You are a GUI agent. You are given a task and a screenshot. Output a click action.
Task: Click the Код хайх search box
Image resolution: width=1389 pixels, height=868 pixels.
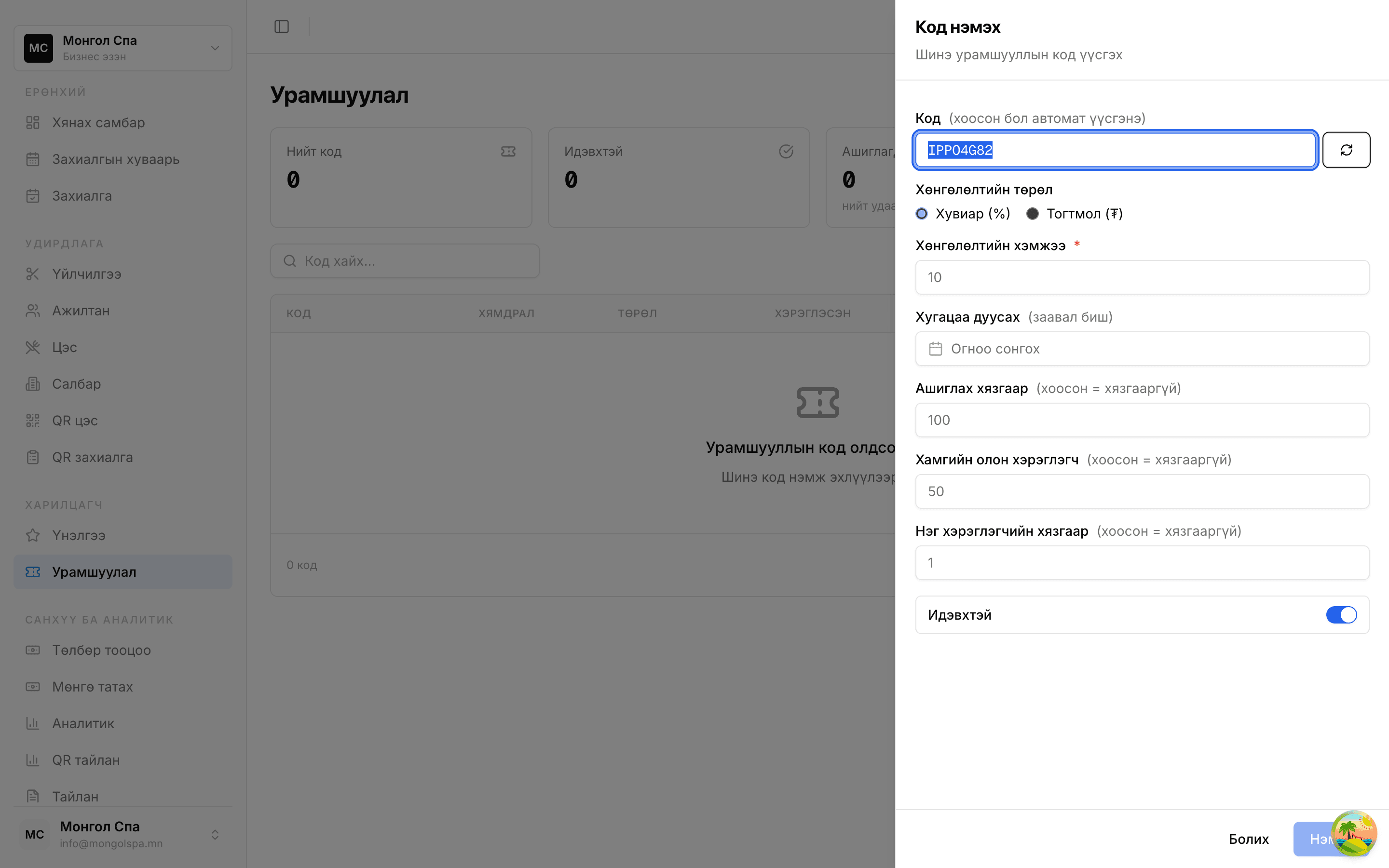coord(405,261)
